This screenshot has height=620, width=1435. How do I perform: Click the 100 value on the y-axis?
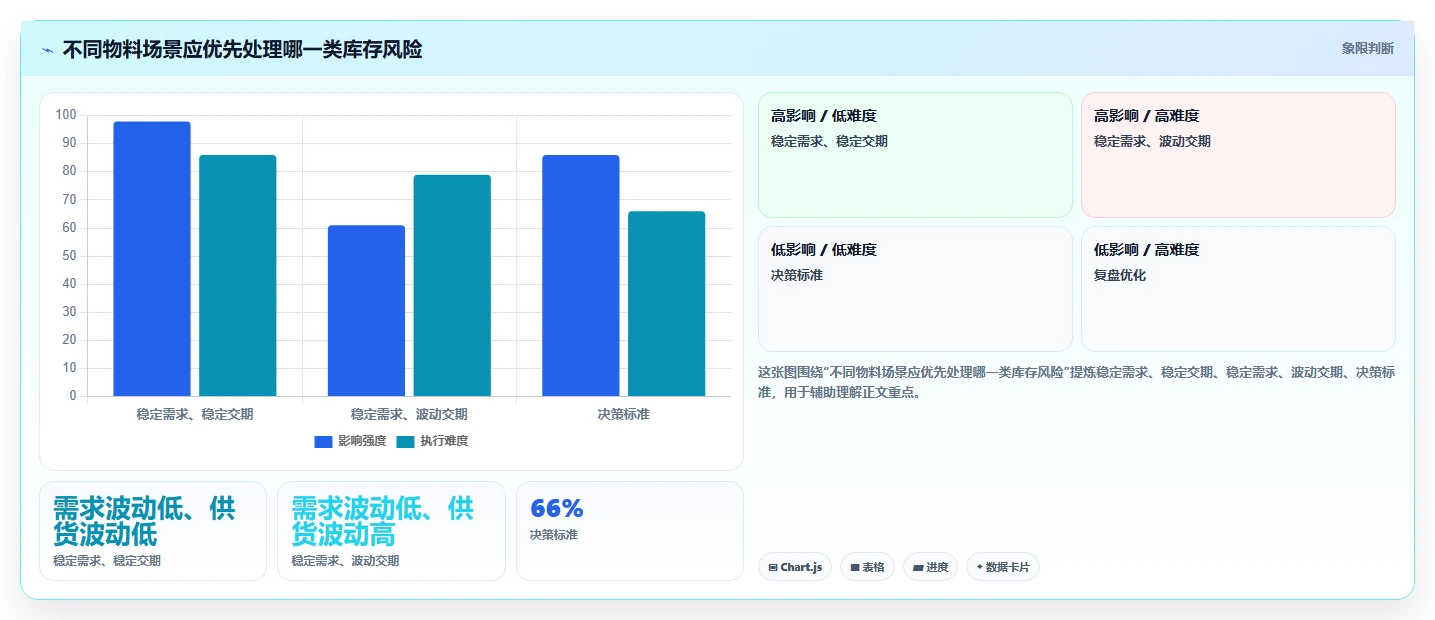tap(65, 115)
